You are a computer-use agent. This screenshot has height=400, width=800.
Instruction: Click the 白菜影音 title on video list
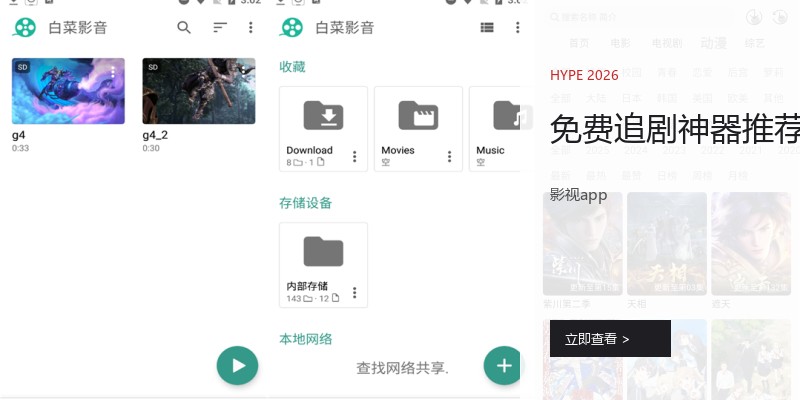point(78,28)
